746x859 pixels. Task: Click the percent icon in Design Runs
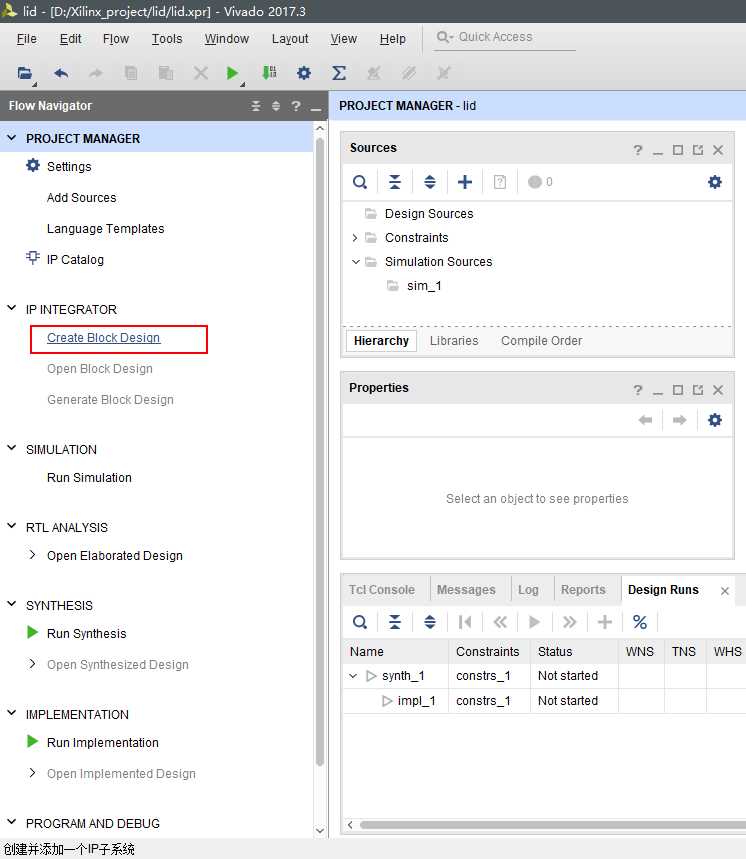[x=640, y=622]
